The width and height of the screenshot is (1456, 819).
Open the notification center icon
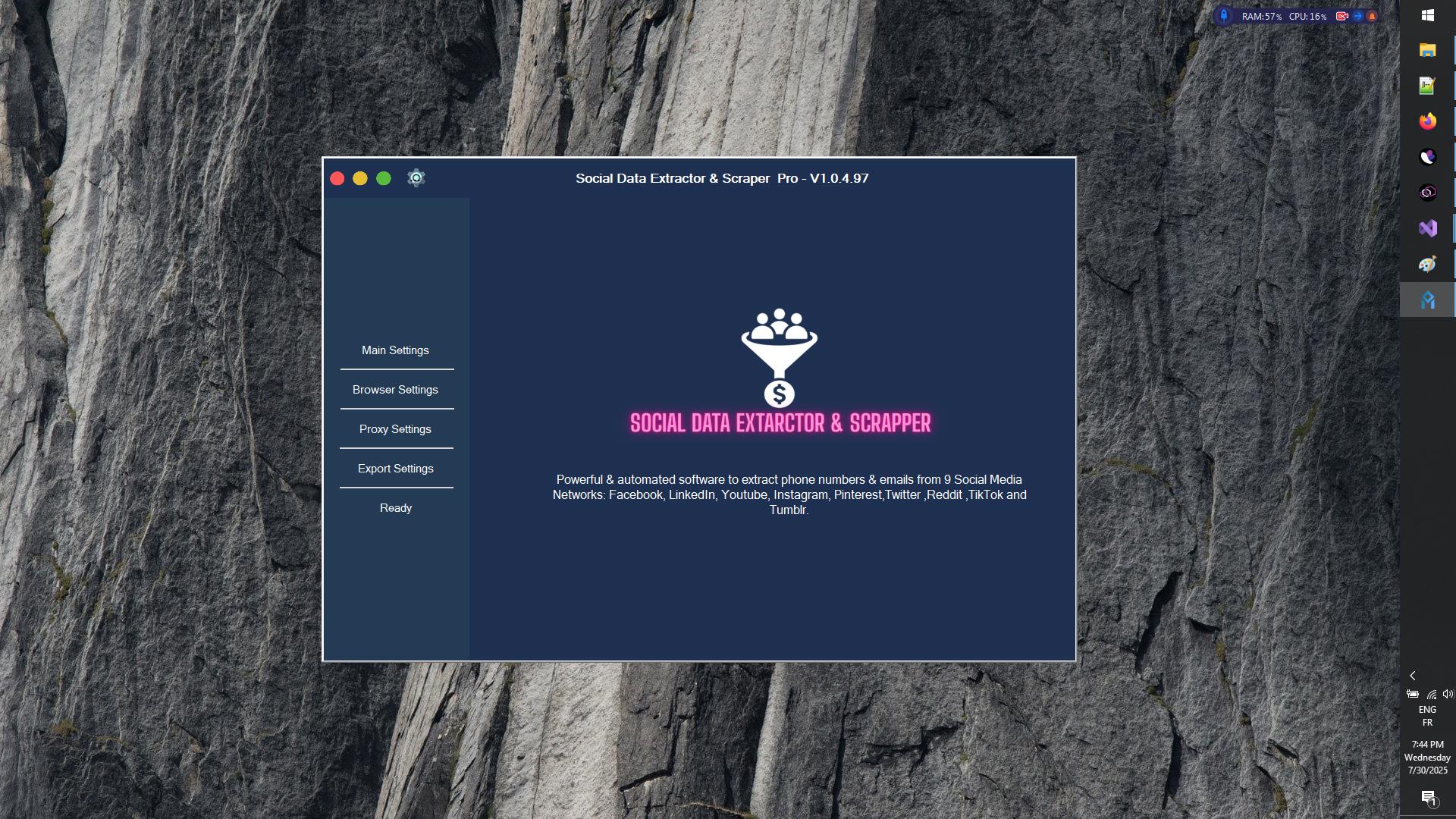(1428, 797)
